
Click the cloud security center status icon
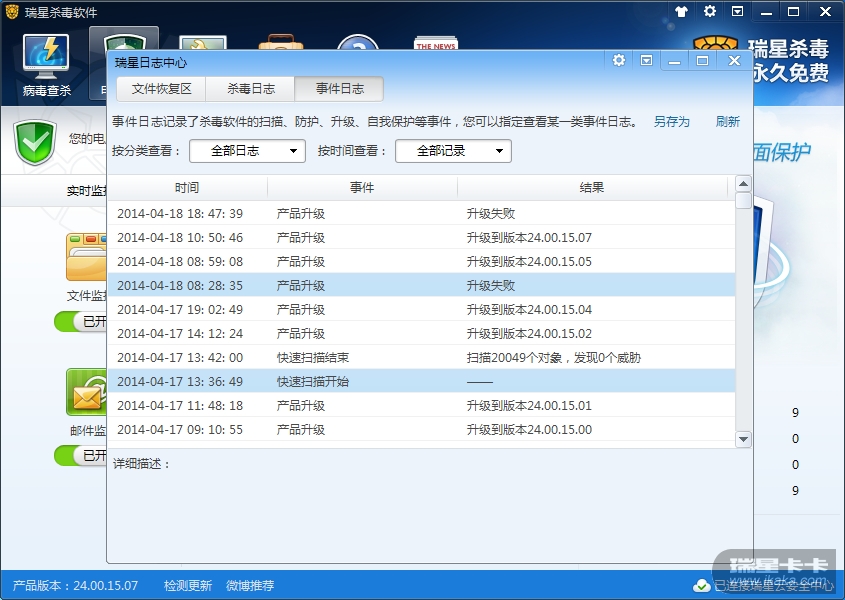click(x=702, y=585)
